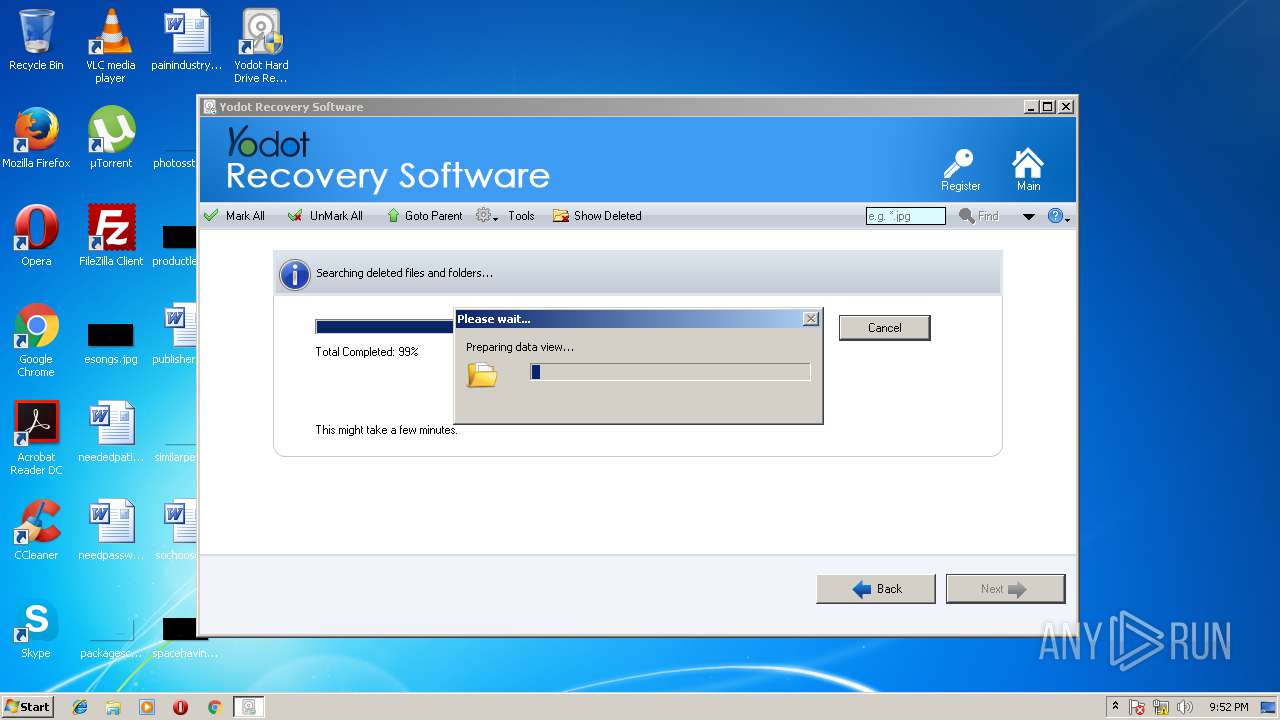Open the neededpati Word document

[110, 432]
